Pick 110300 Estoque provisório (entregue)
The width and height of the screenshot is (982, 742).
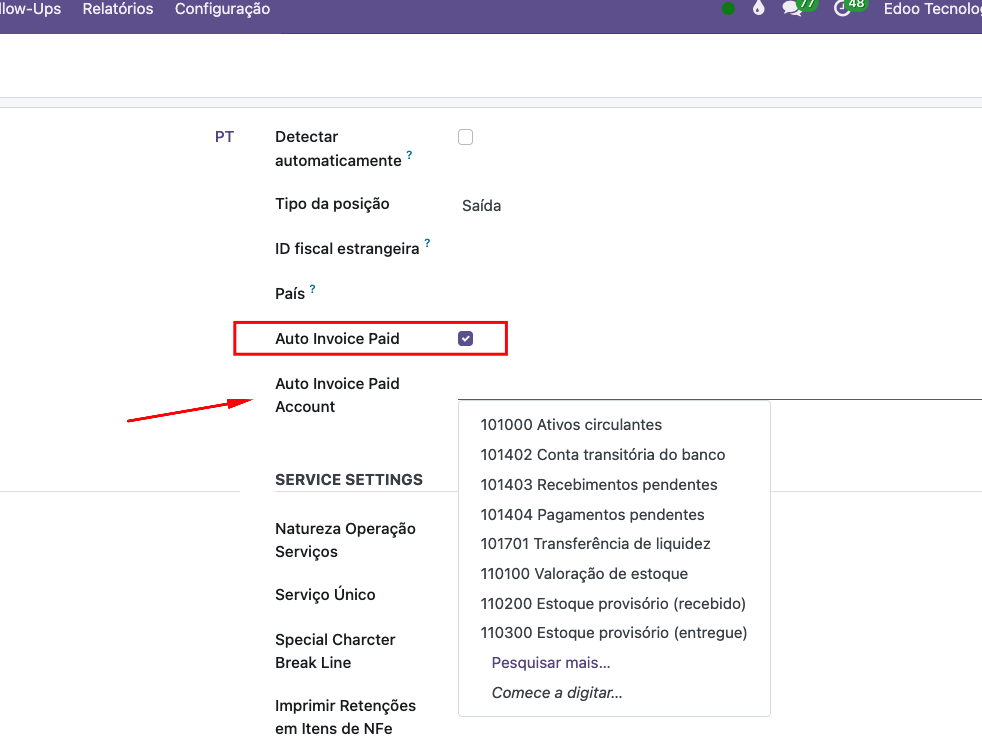614,632
